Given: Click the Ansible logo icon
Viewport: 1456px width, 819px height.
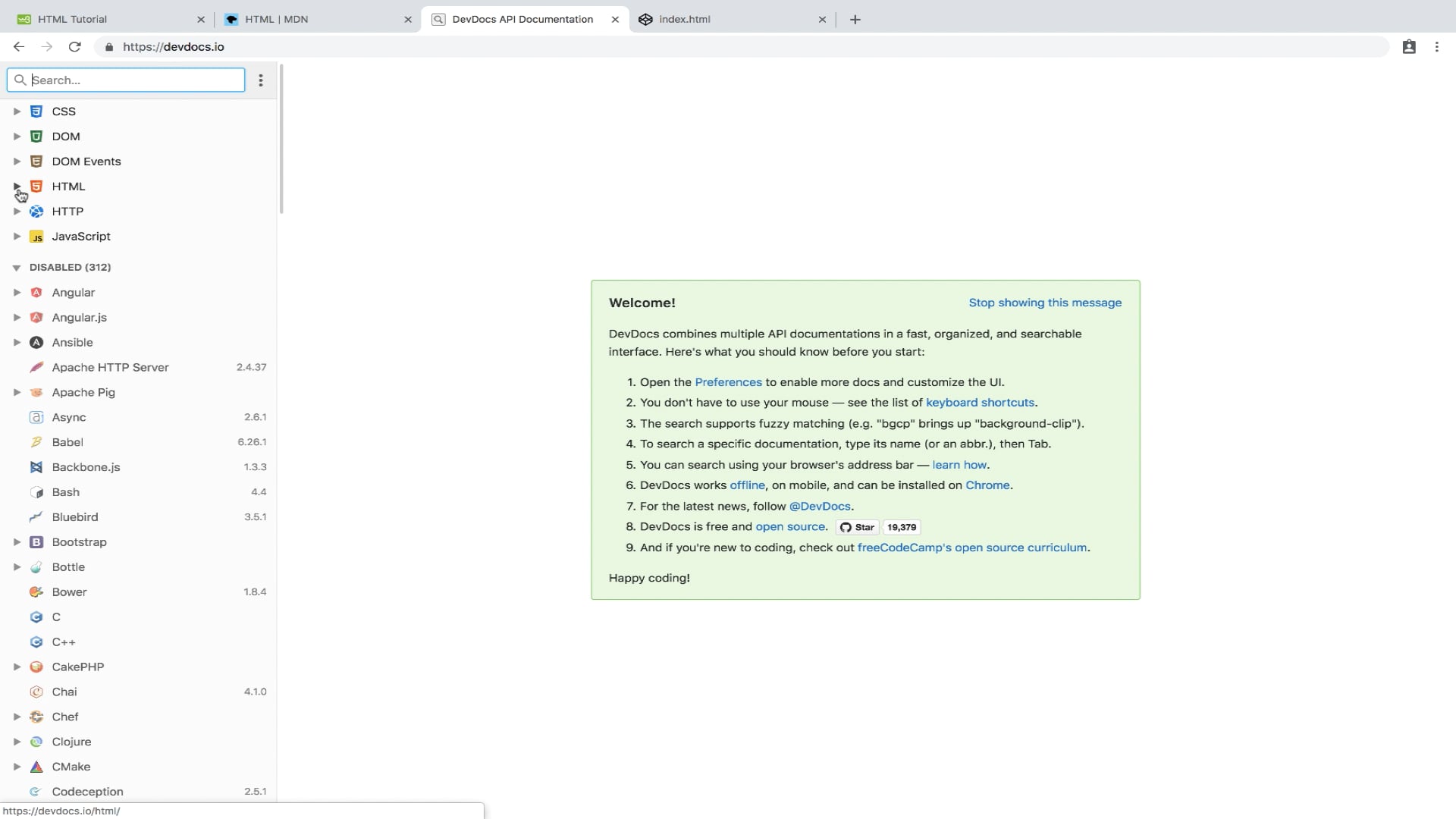Looking at the screenshot, I should (36, 343).
